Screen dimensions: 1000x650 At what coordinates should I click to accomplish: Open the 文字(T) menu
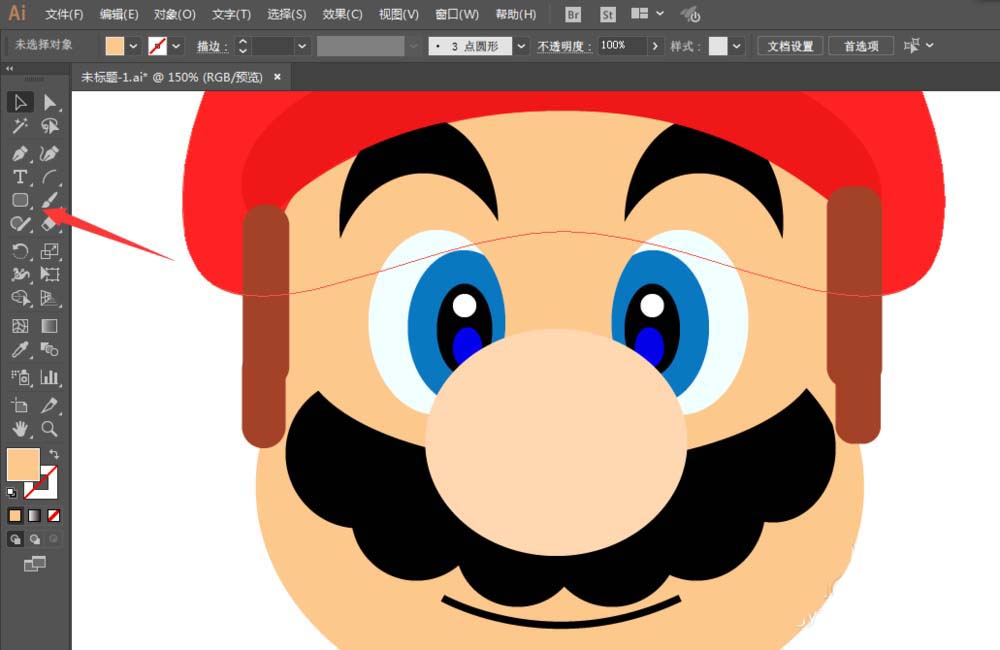(x=232, y=14)
